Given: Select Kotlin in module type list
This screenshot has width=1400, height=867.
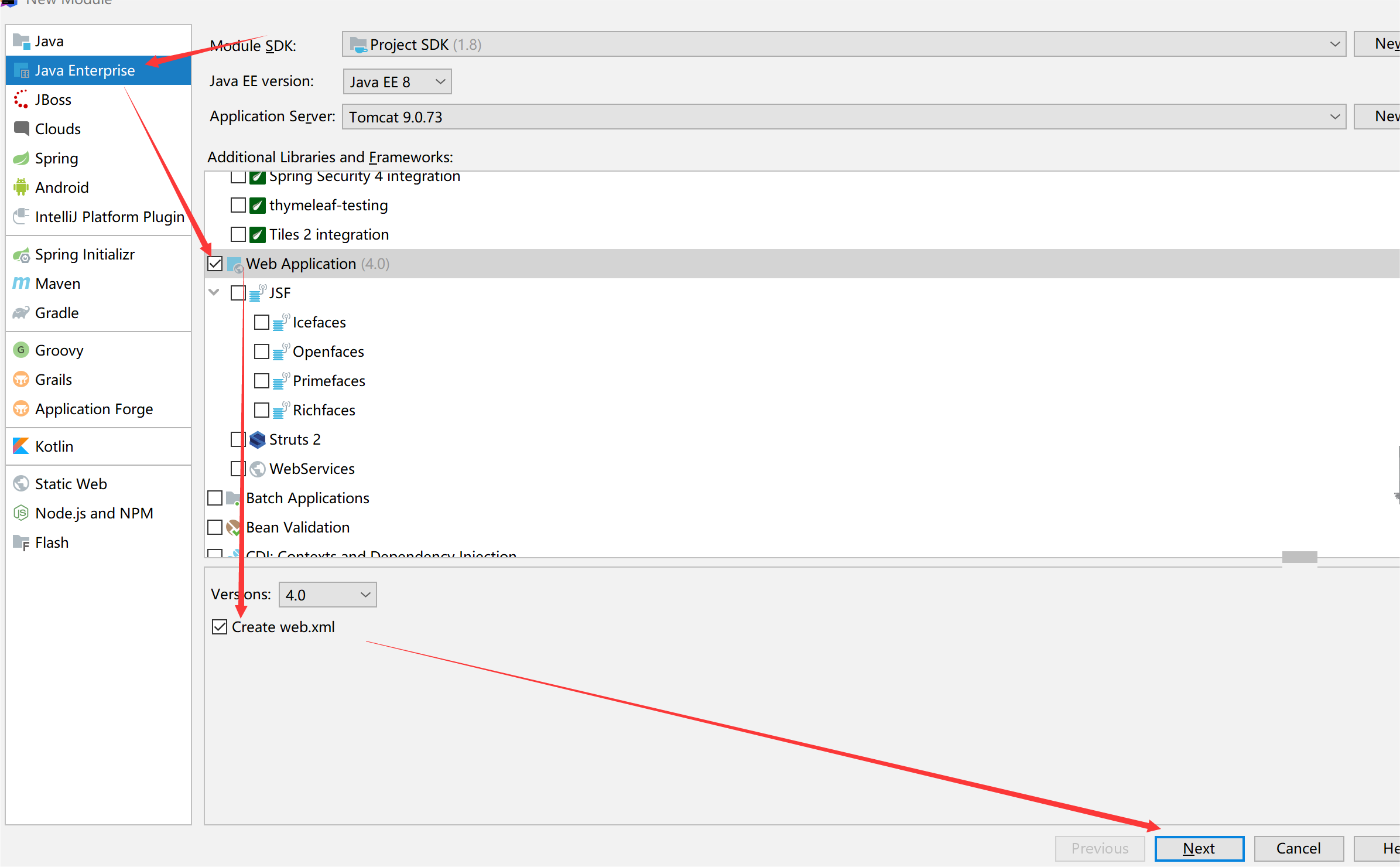Looking at the screenshot, I should 98,446.
